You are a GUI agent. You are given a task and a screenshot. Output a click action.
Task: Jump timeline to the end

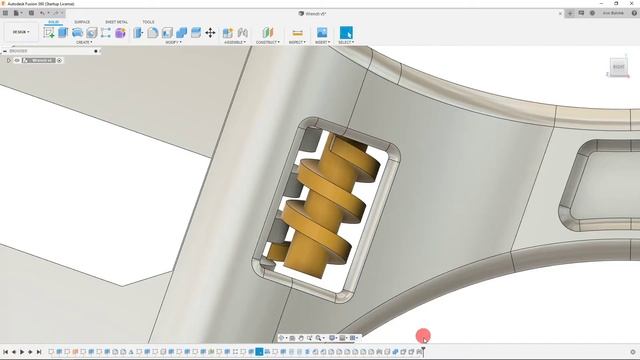[39, 352]
